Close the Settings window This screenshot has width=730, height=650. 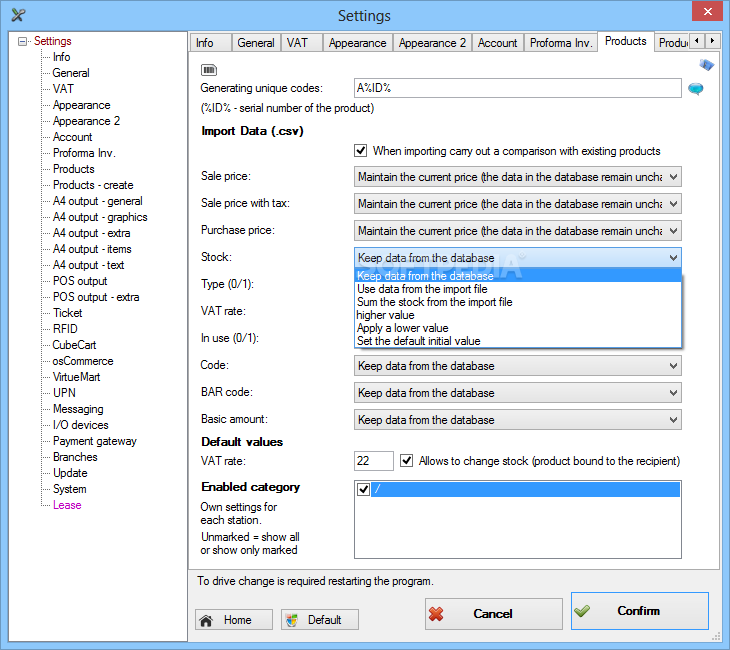tap(707, 11)
